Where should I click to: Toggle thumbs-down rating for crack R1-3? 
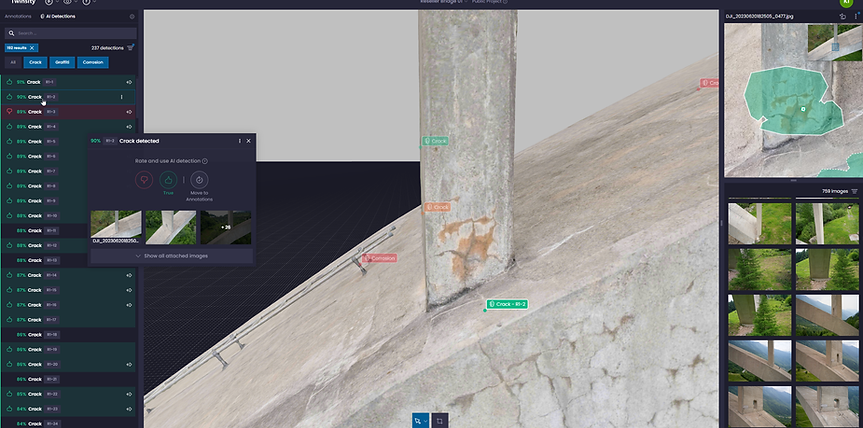pyautogui.click(x=9, y=112)
